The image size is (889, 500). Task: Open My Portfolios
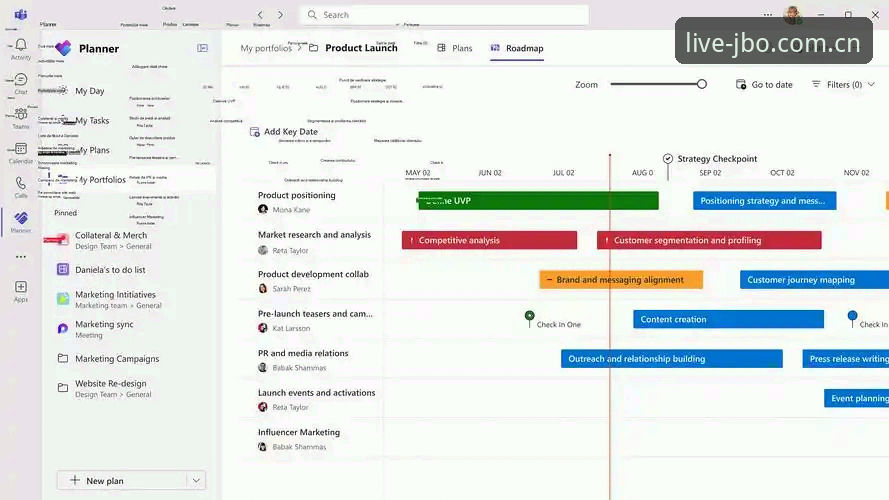point(101,180)
